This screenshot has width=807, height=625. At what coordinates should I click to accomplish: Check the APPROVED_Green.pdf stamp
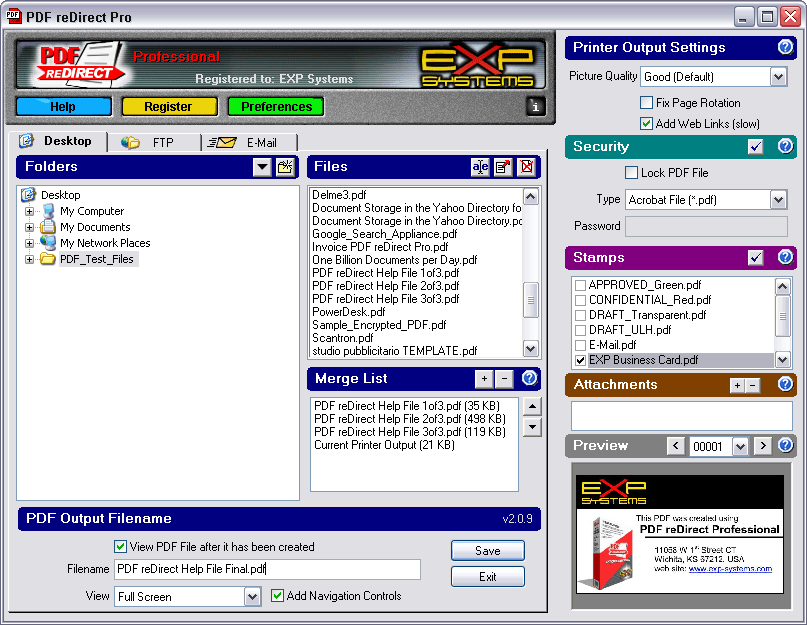click(581, 285)
